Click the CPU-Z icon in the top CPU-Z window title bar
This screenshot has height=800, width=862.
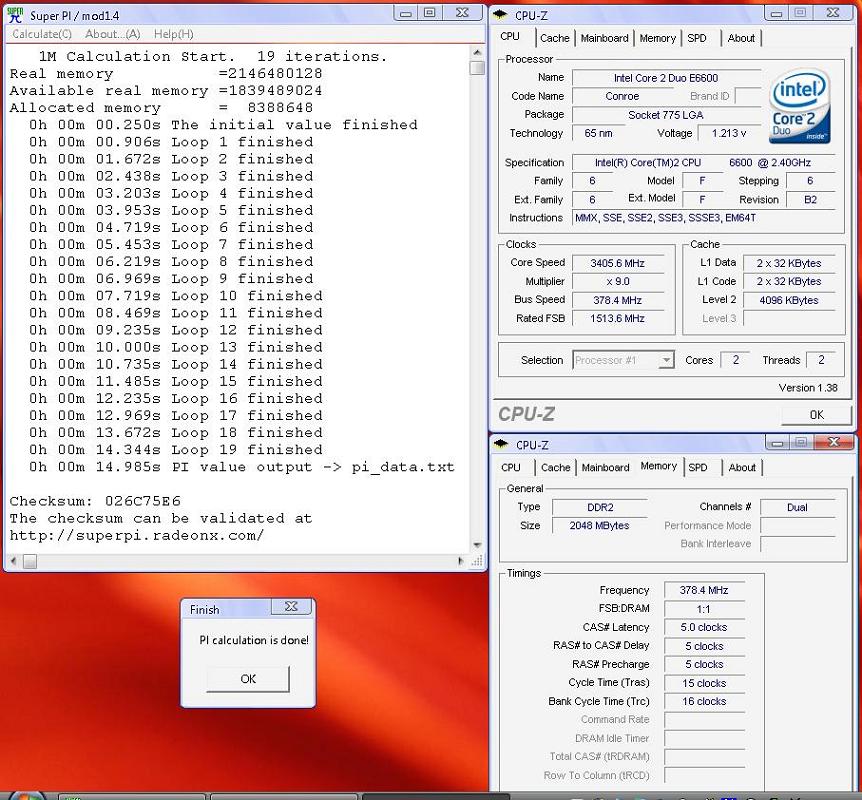[500, 15]
